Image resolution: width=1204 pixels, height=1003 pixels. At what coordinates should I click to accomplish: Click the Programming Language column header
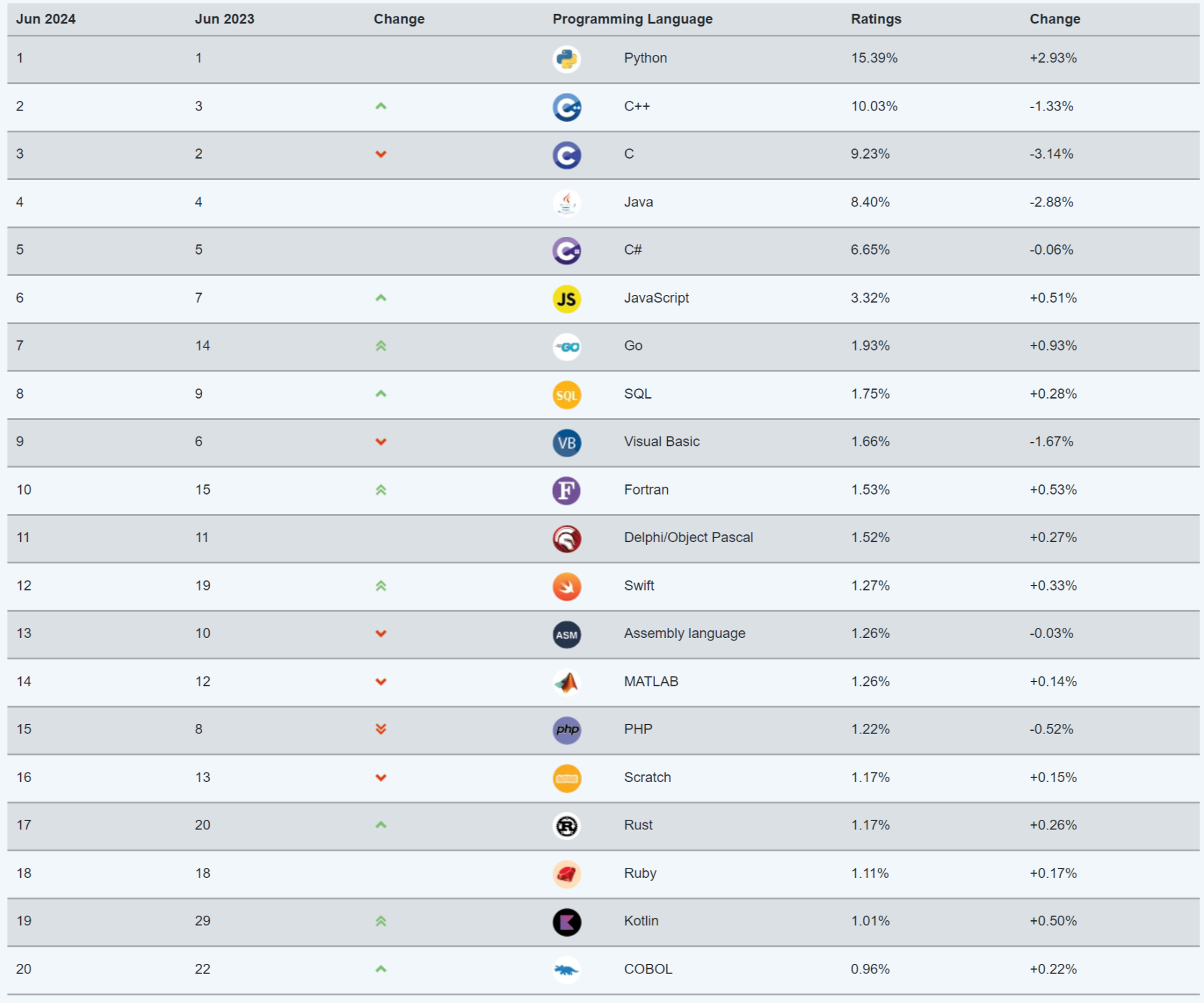[x=632, y=19]
